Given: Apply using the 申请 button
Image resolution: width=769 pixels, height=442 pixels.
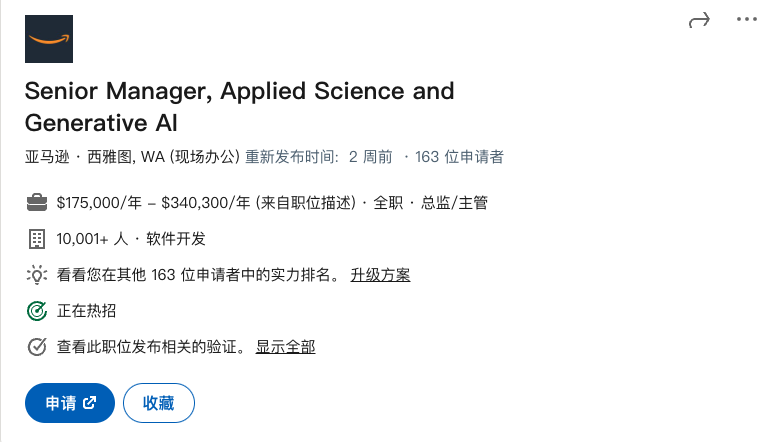Looking at the screenshot, I should [70, 403].
